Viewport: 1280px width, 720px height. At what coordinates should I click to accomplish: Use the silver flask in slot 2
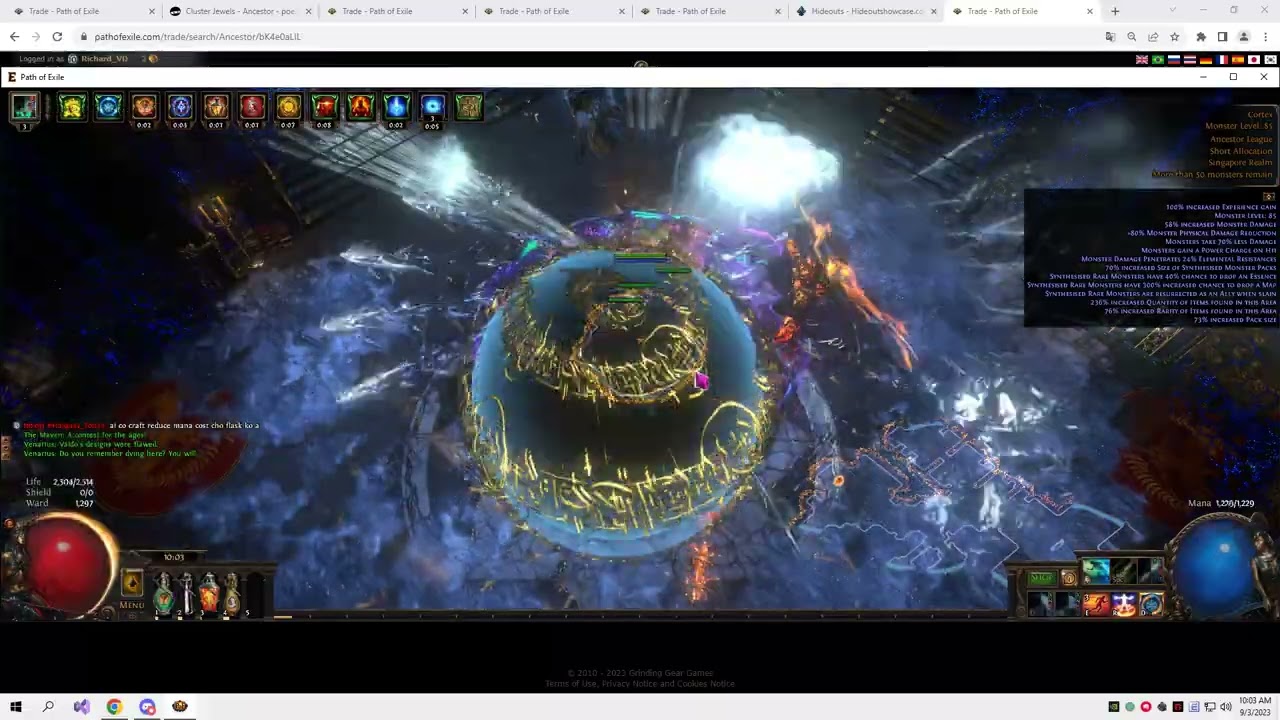point(186,592)
